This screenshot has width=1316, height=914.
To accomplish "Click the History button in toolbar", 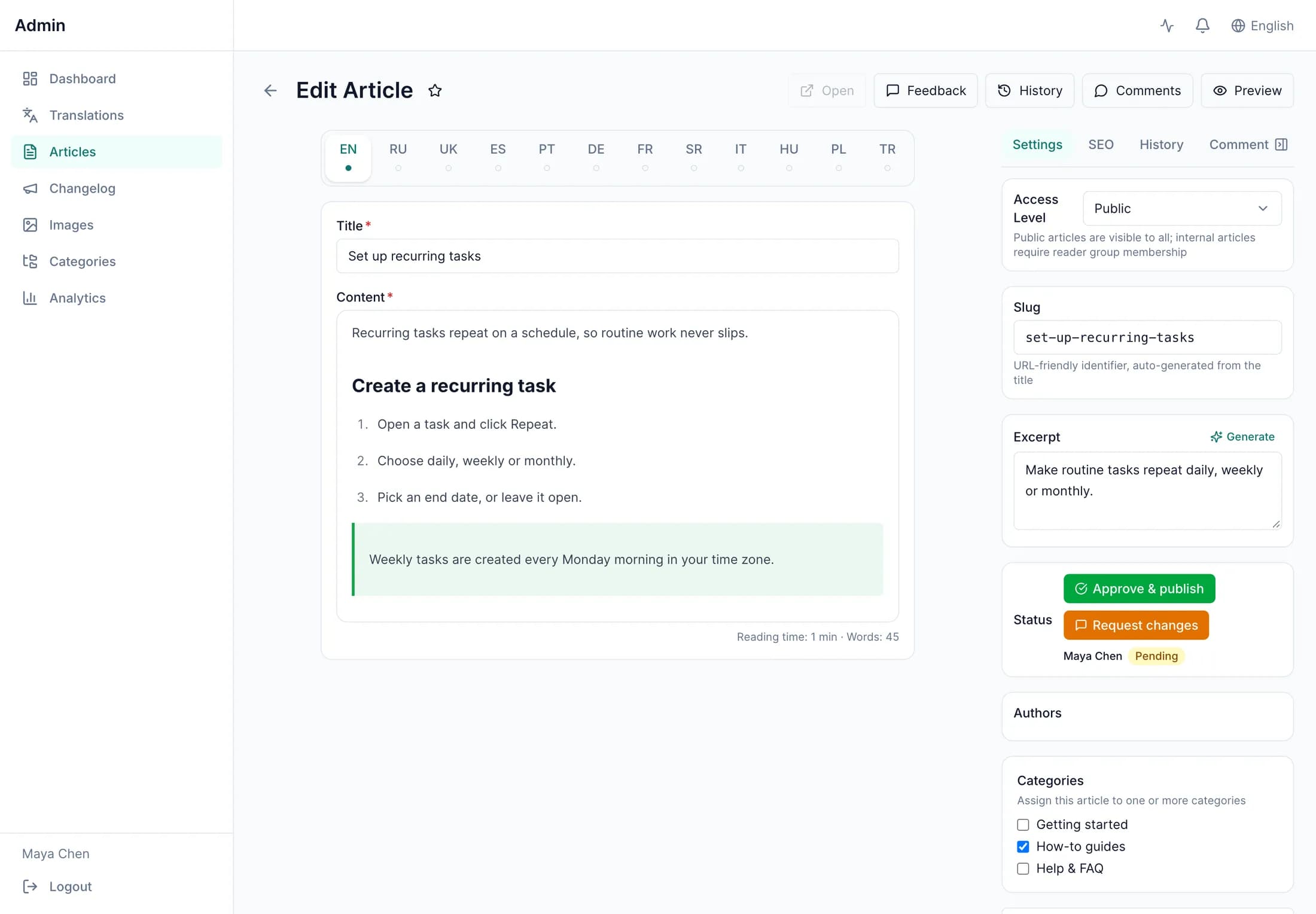I will [x=1029, y=90].
